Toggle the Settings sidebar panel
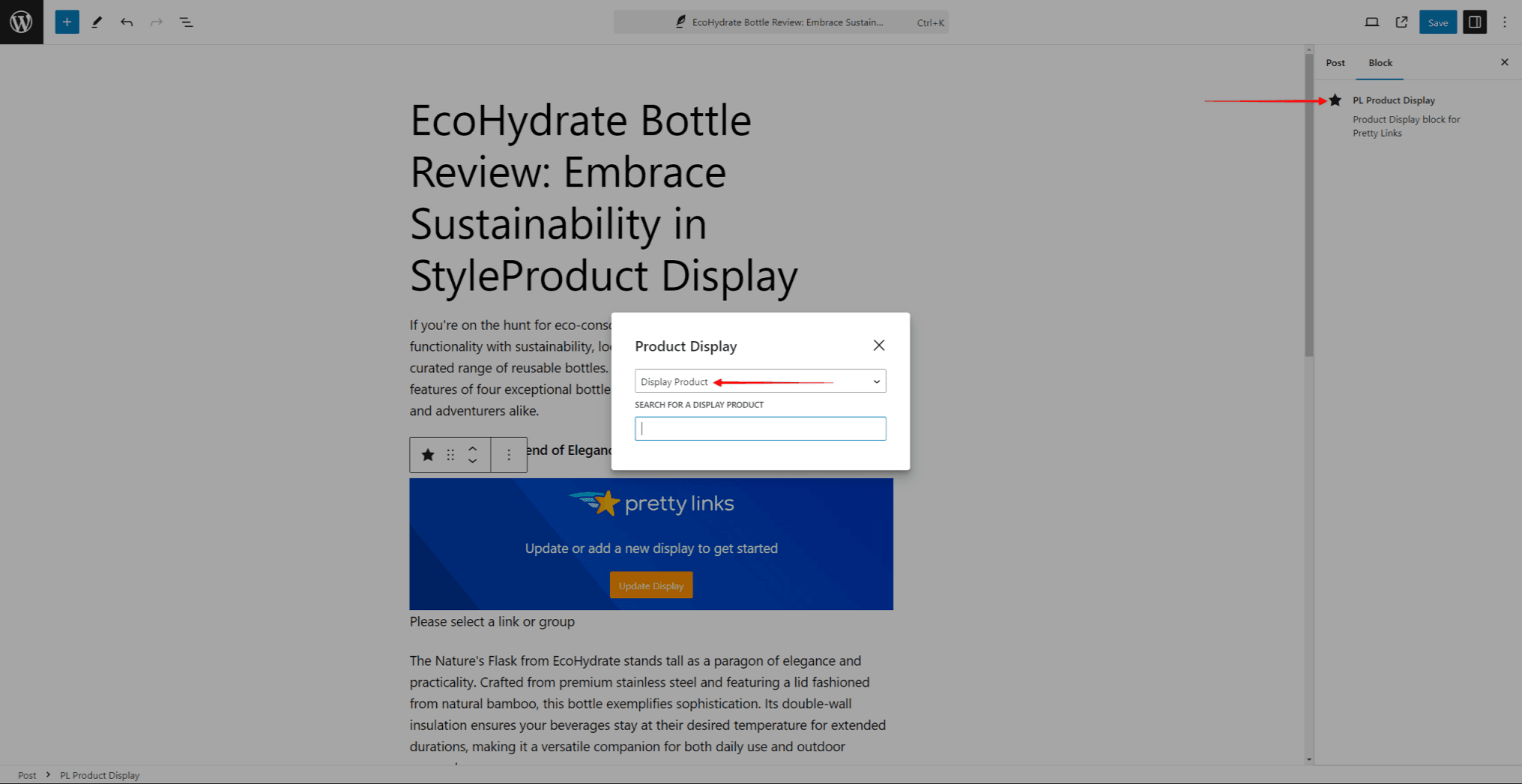The width and height of the screenshot is (1522, 784). pos(1474,22)
